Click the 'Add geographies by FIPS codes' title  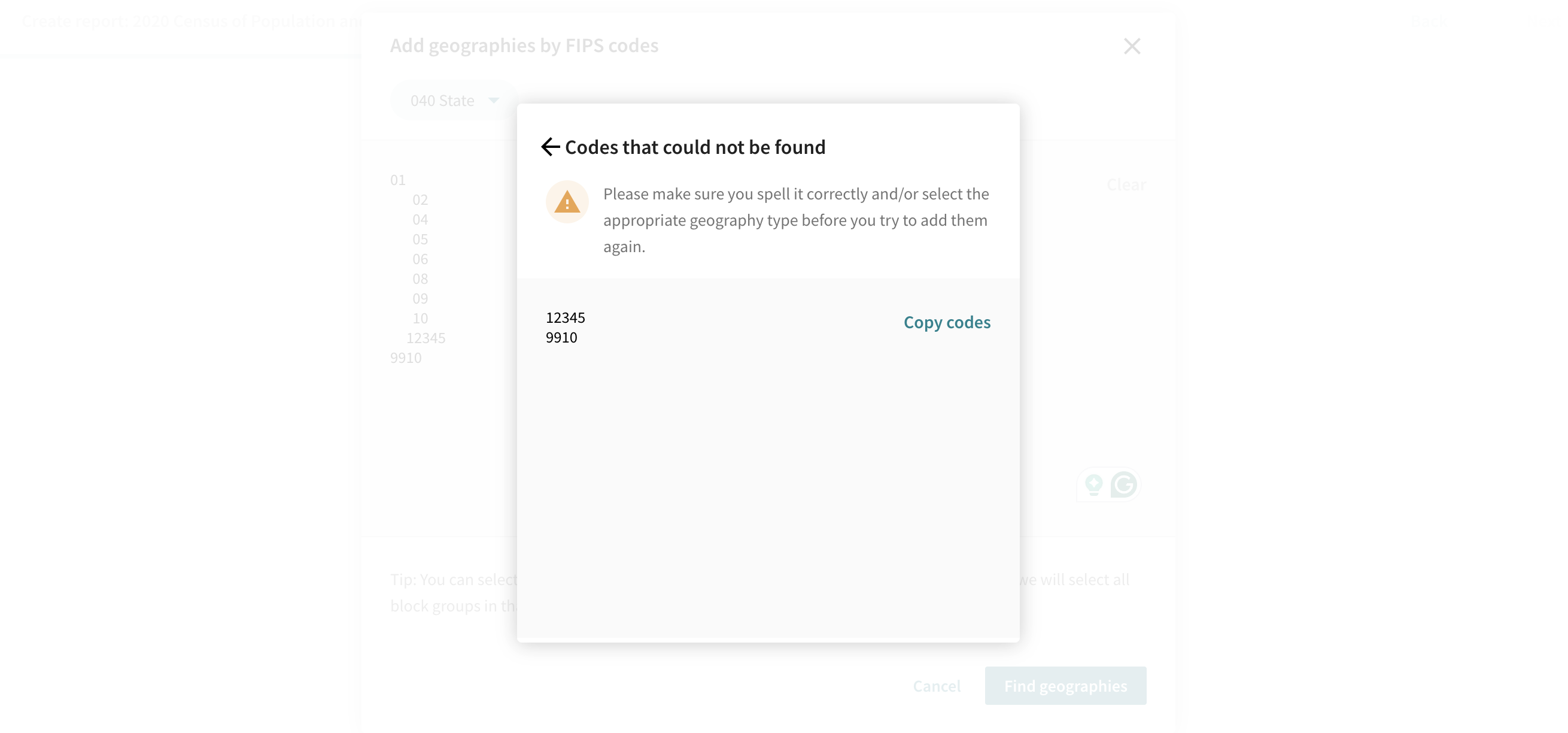[524, 46]
